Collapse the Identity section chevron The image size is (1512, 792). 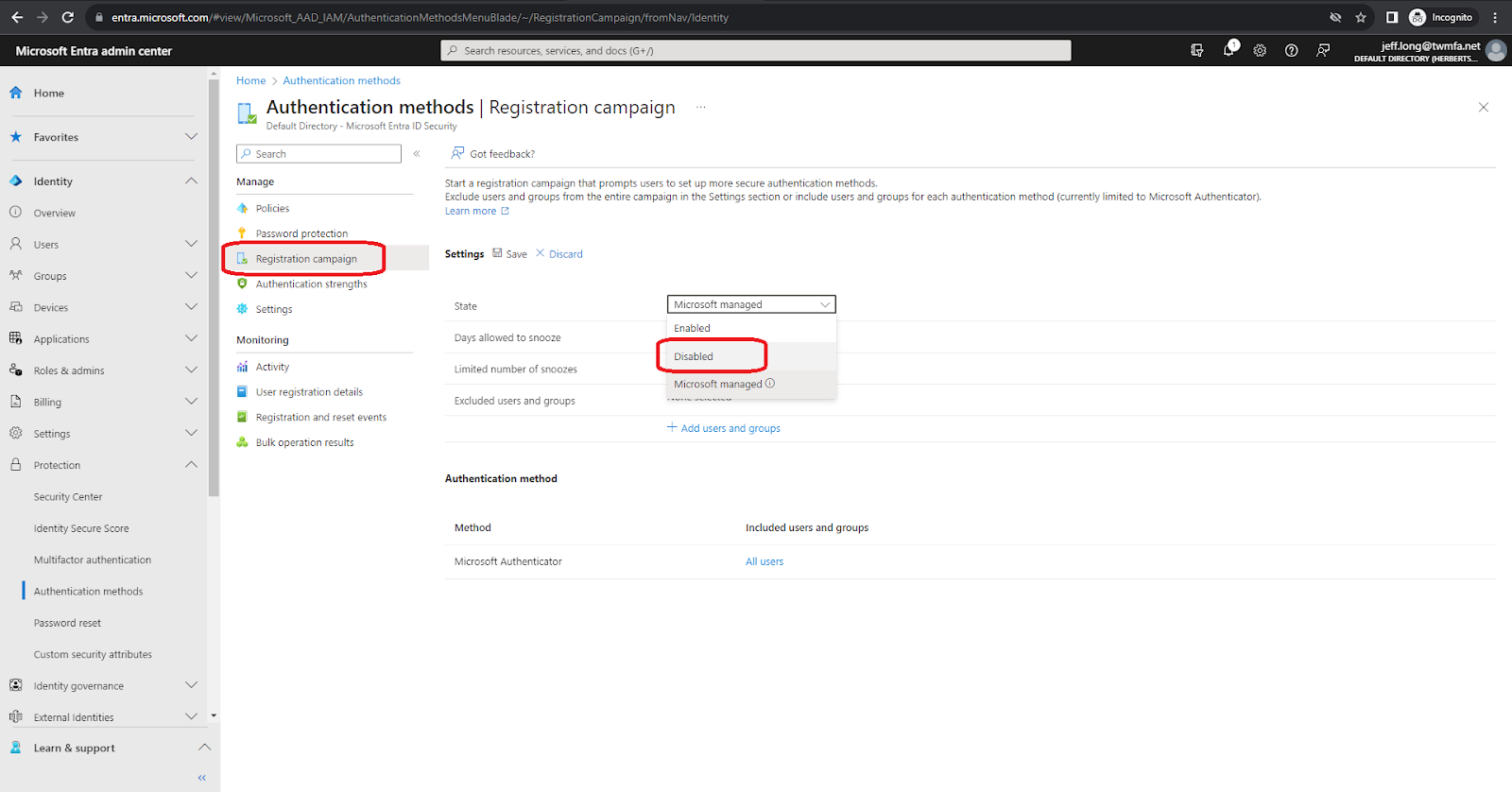[x=191, y=181]
